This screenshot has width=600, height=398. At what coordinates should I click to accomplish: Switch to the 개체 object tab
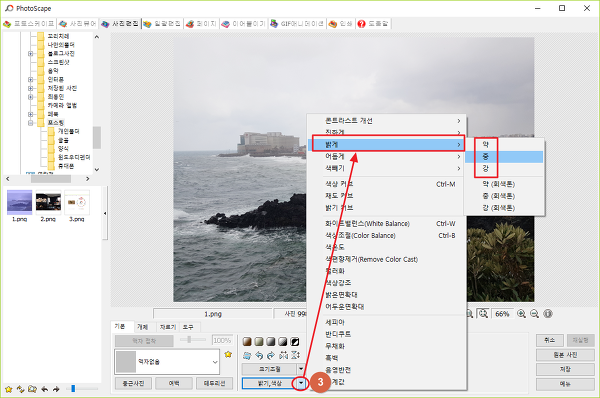142,327
